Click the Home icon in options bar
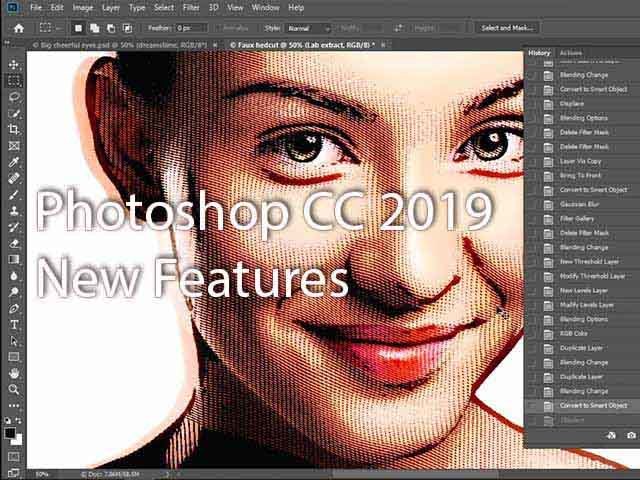Viewport: 640px width, 480px height. 18,28
